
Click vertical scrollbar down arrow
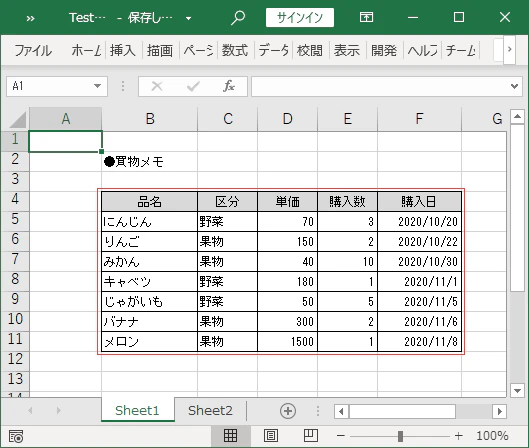517,391
